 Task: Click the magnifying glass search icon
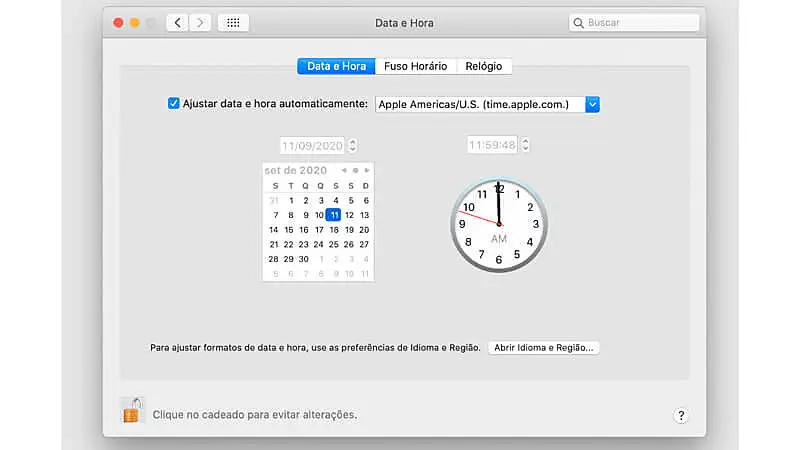tap(578, 23)
